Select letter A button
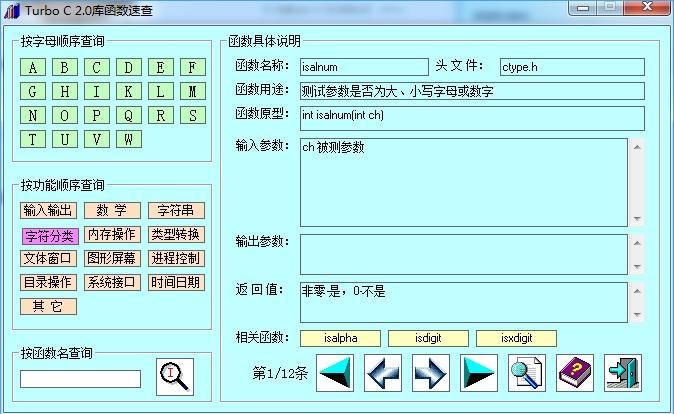 click(33, 67)
